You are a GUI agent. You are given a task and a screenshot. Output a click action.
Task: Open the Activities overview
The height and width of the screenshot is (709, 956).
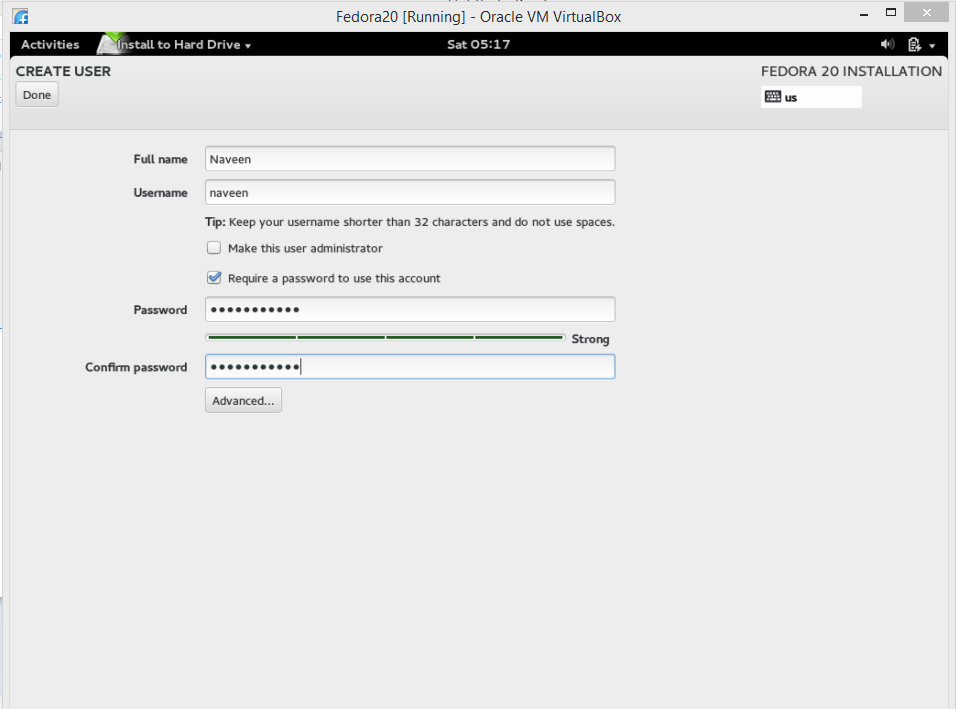click(50, 45)
